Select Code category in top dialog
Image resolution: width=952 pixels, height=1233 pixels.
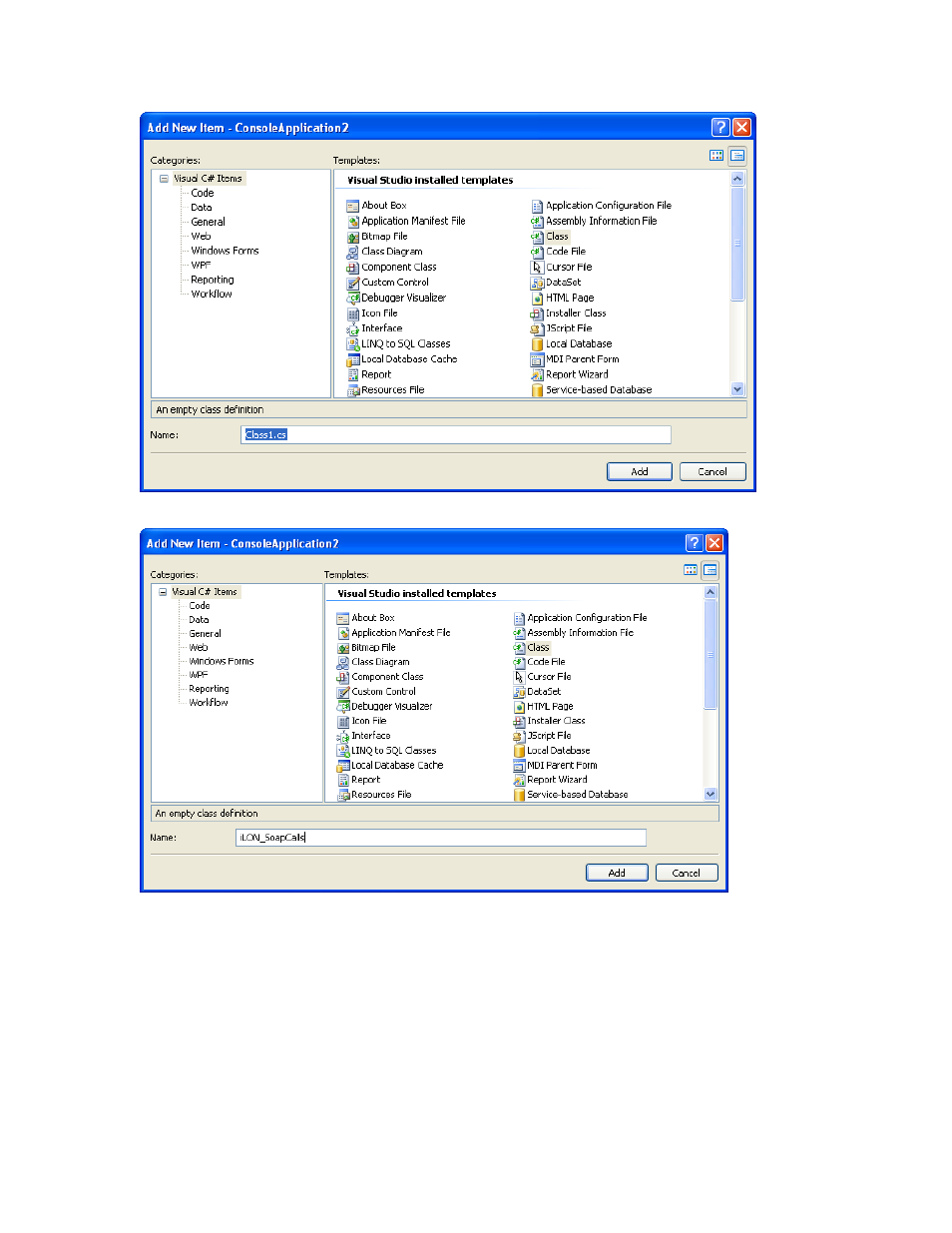(x=203, y=194)
